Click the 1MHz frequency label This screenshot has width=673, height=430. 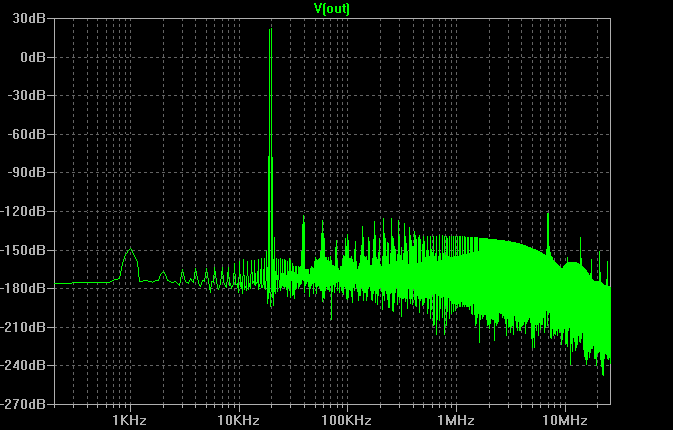[x=456, y=420]
